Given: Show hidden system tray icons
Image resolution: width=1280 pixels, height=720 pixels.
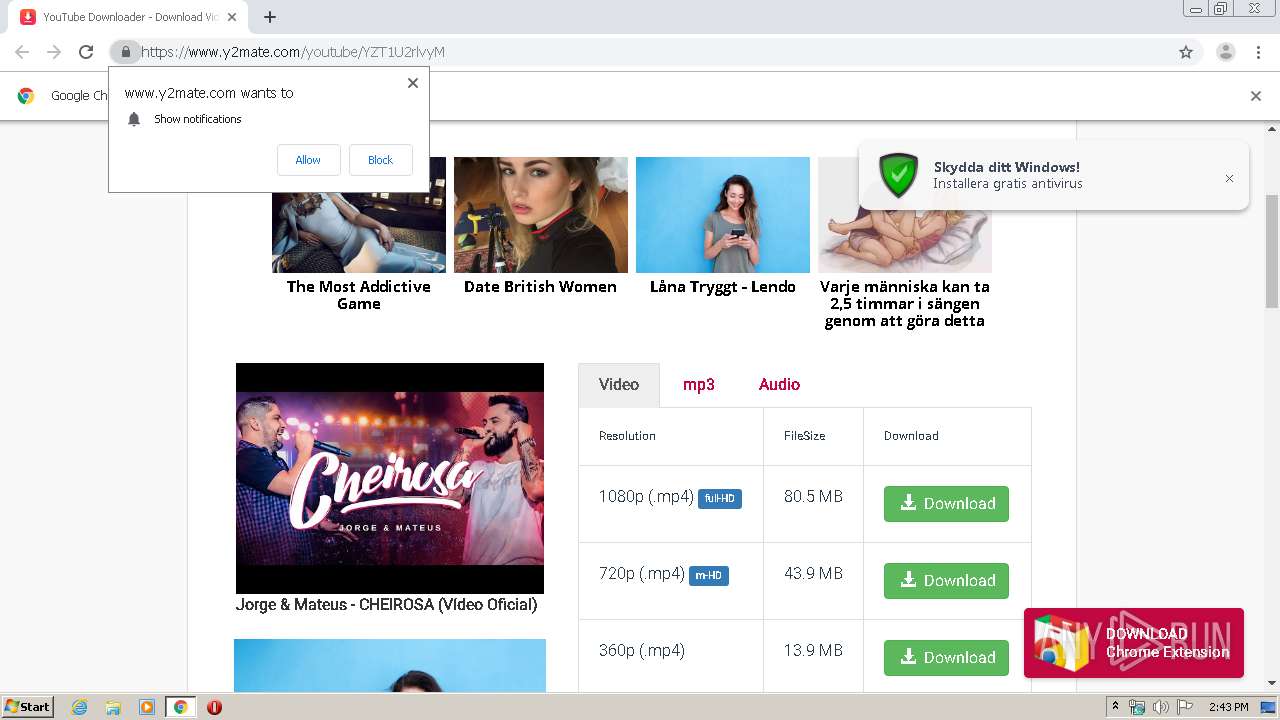Looking at the screenshot, I should [1116, 707].
